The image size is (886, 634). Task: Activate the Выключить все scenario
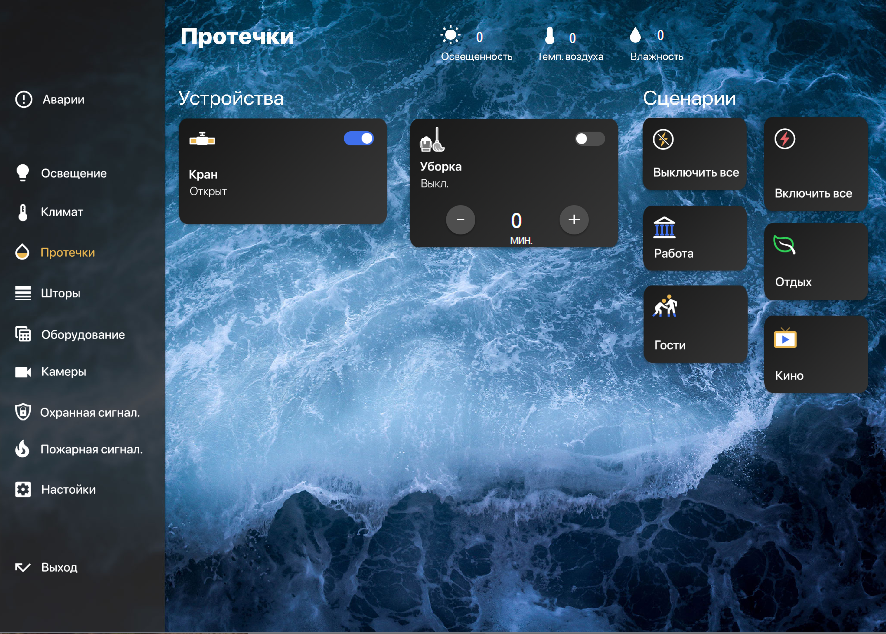pos(695,154)
